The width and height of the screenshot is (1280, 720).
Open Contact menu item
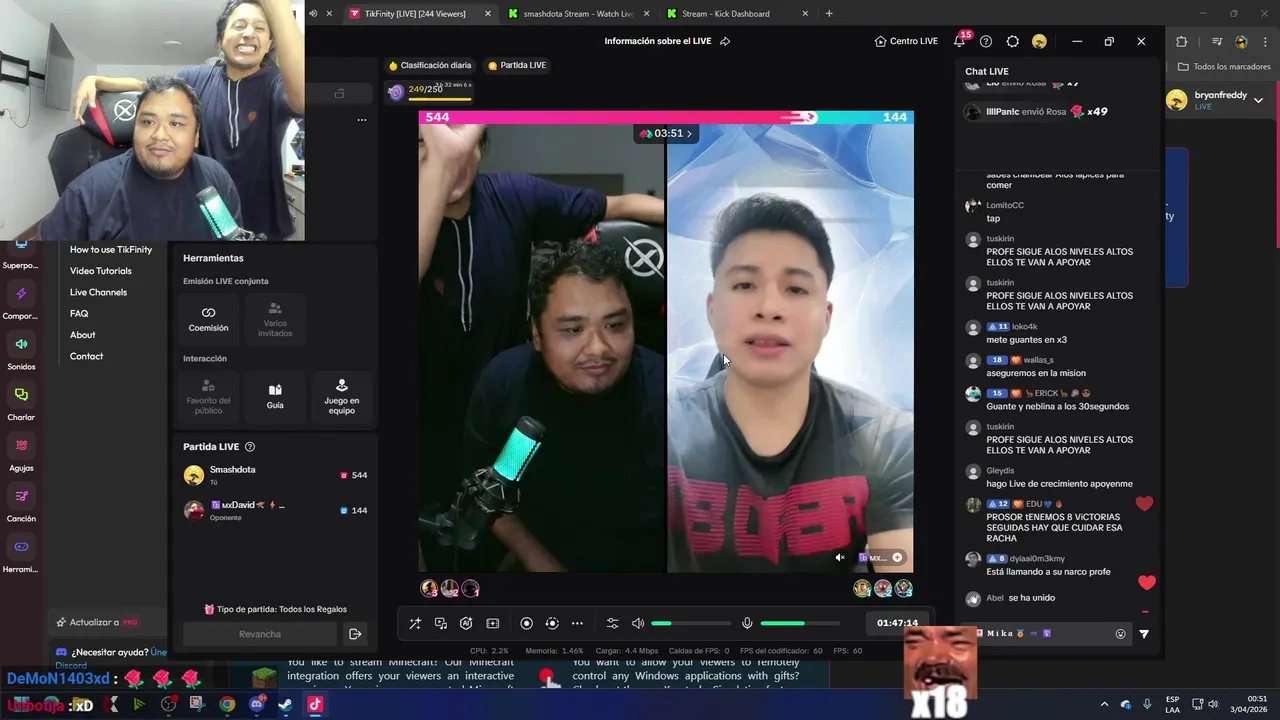point(86,356)
